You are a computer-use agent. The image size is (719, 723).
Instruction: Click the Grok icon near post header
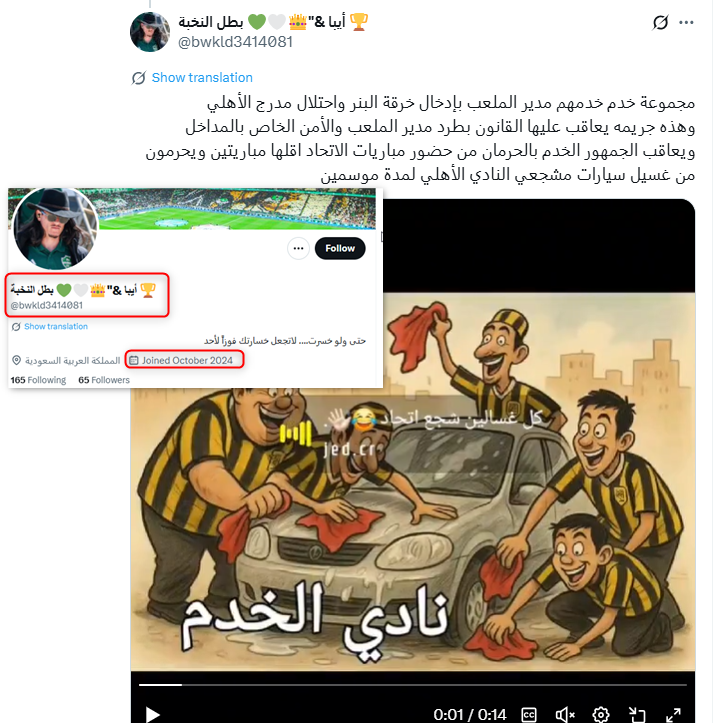(660, 22)
